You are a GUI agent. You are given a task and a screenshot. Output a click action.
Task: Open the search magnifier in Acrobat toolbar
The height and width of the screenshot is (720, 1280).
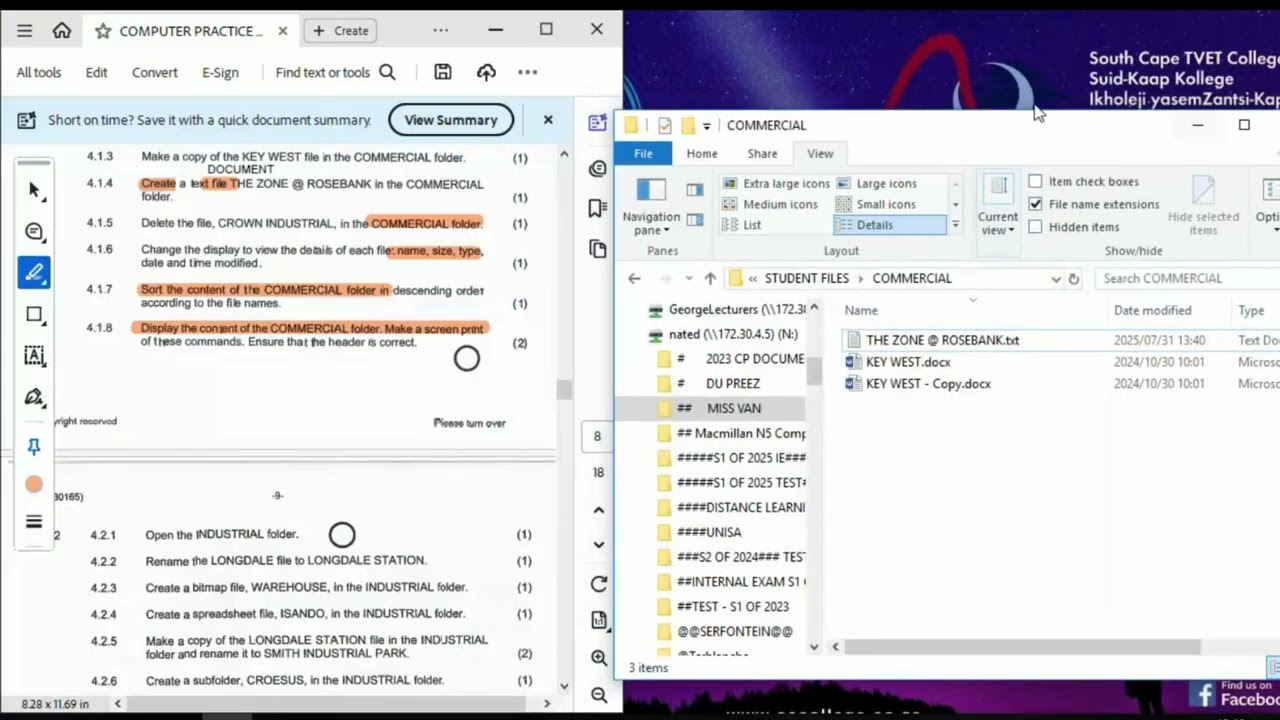(388, 72)
